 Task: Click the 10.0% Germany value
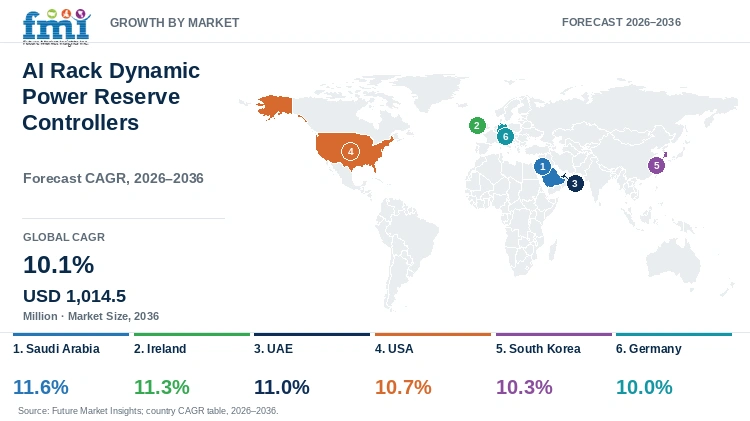[644, 387]
